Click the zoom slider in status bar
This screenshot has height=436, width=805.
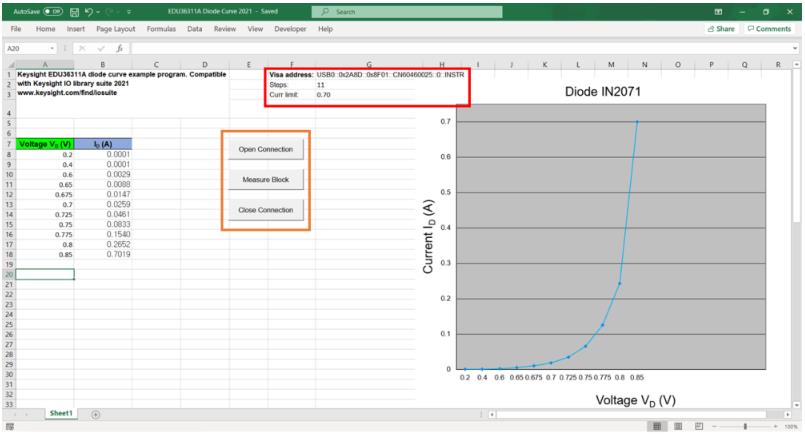coord(746,426)
